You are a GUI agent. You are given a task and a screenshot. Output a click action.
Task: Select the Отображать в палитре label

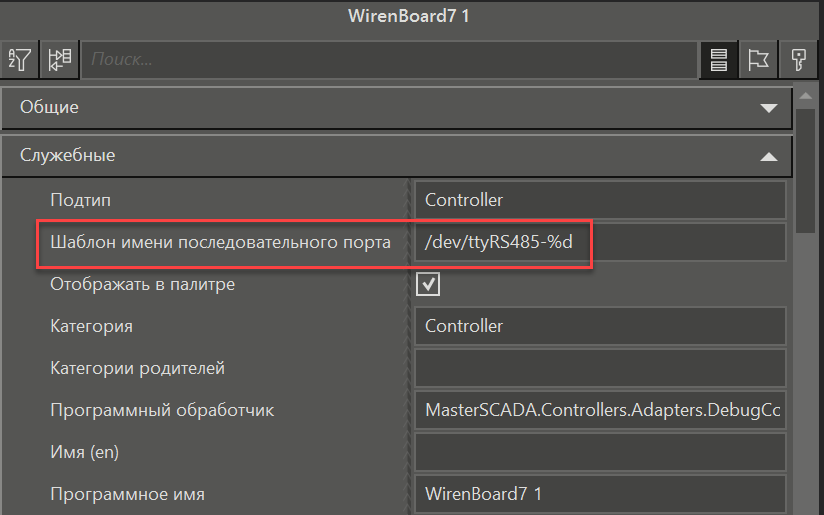pyautogui.click(x=142, y=284)
